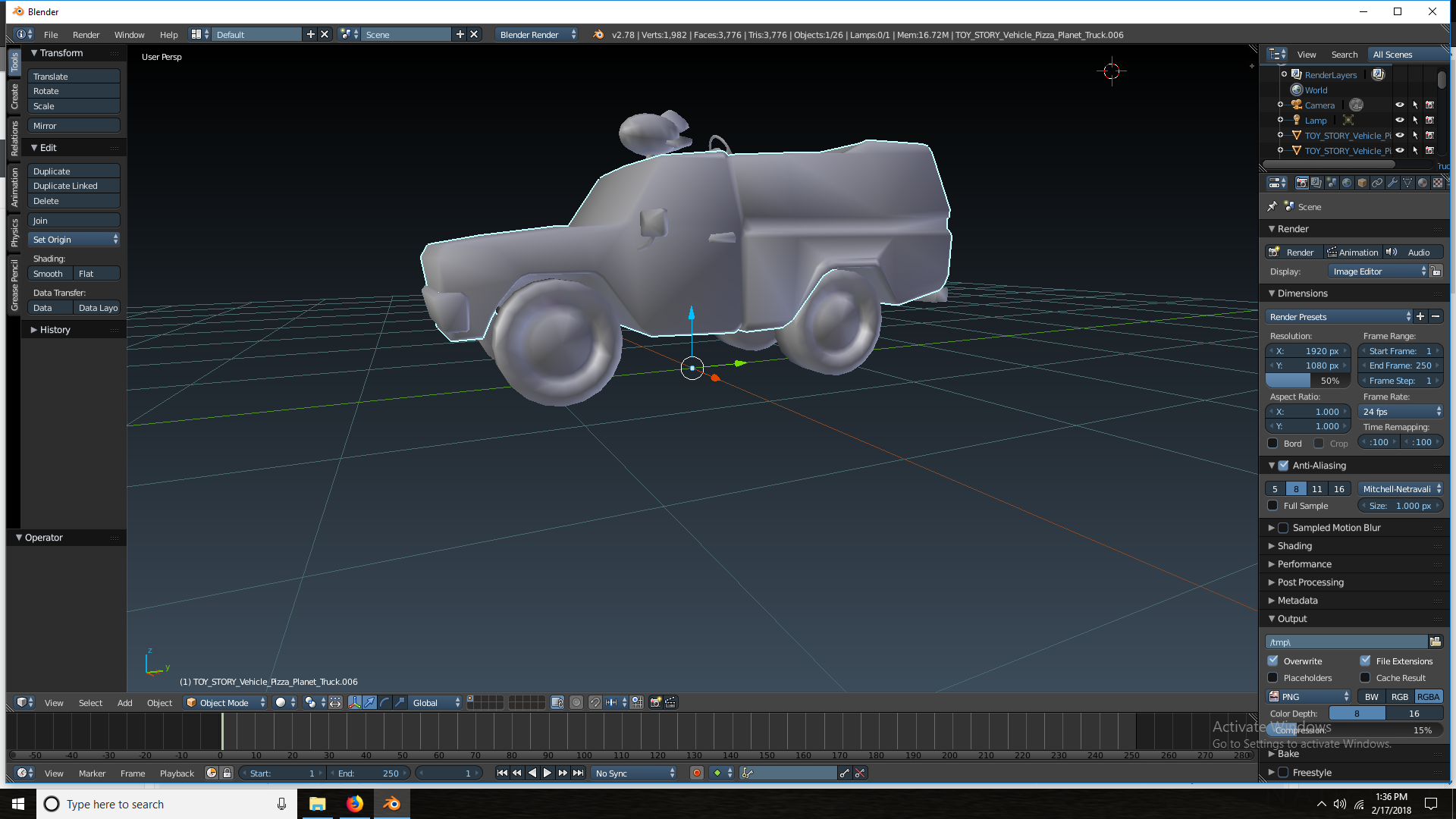Screen dimensions: 1456x819
Task: Click the timeline lock icon
Action: 227,773
